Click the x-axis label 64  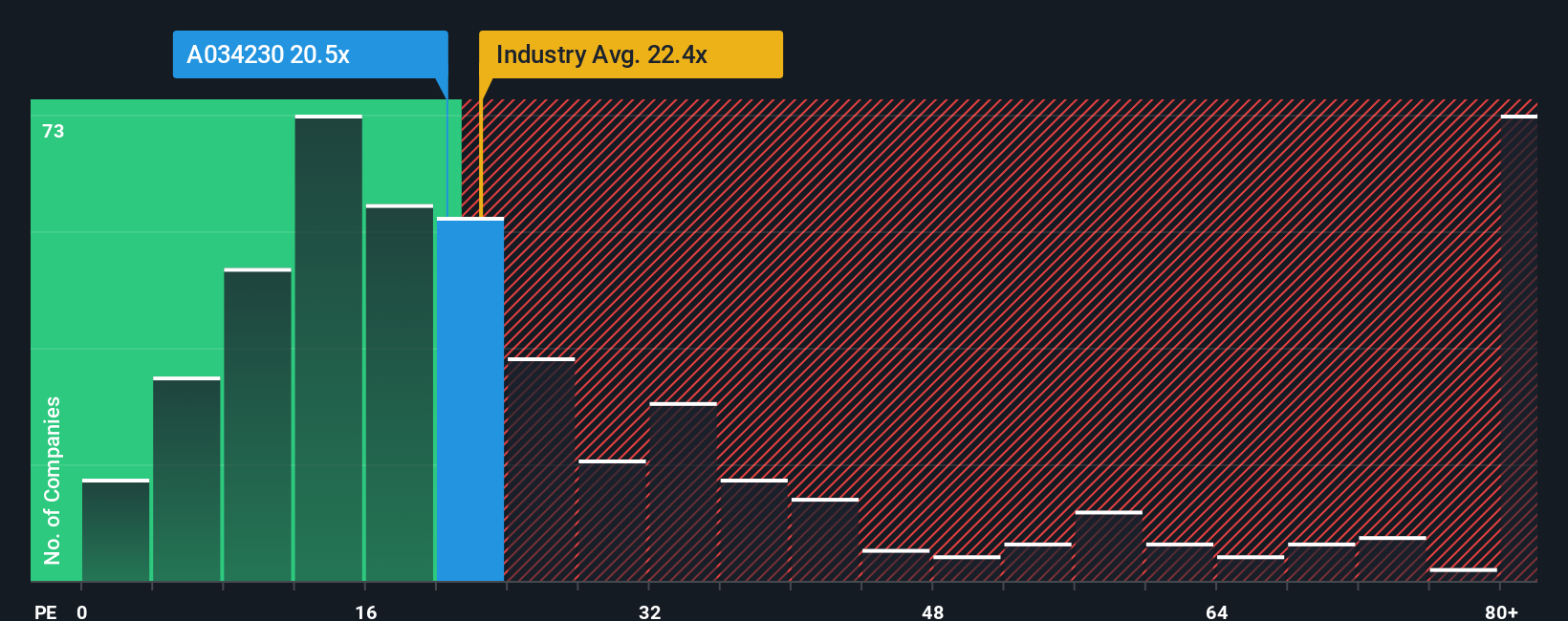pos(1216,611)
